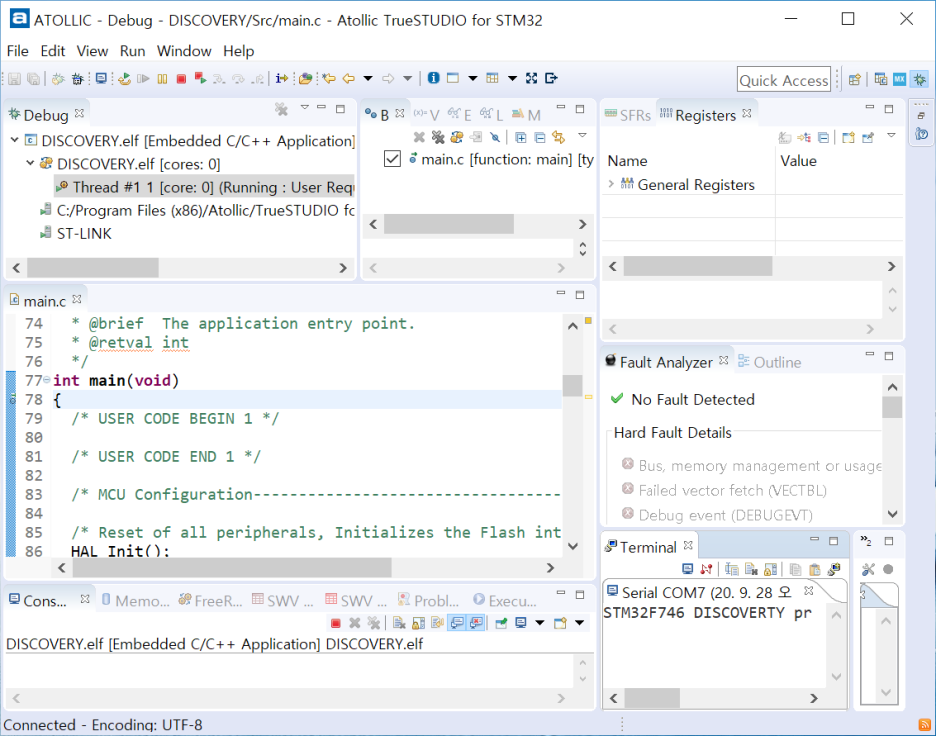
Task: Toggle Pin to Debug Context in Registers view
Action: 868,138
